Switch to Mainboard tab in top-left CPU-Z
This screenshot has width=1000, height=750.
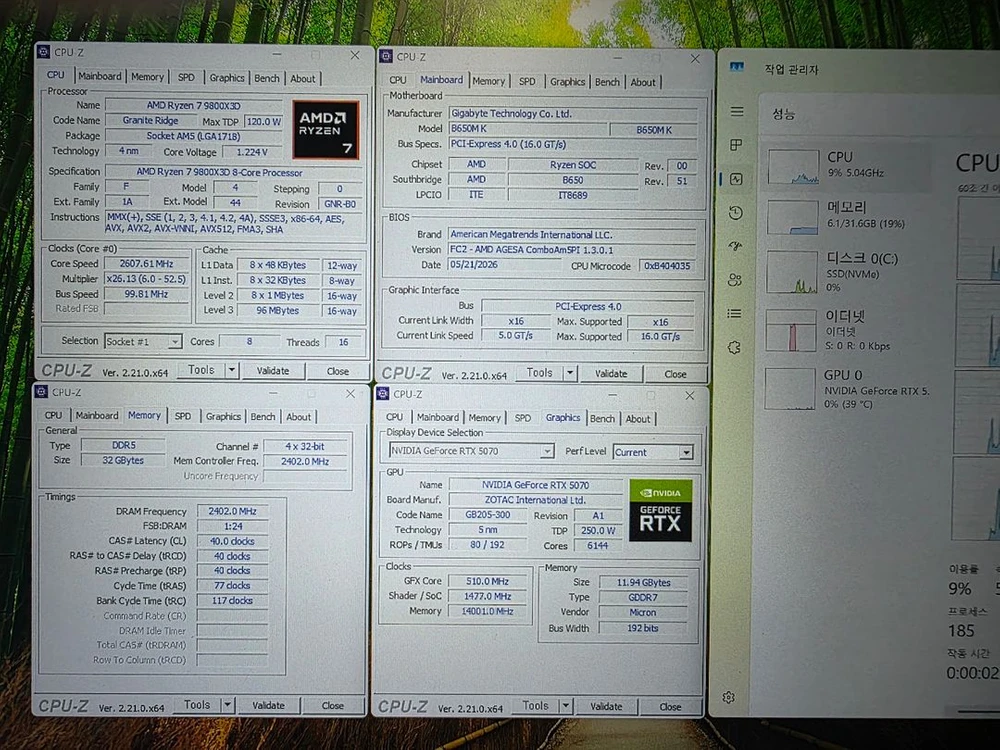coord(99,76)
